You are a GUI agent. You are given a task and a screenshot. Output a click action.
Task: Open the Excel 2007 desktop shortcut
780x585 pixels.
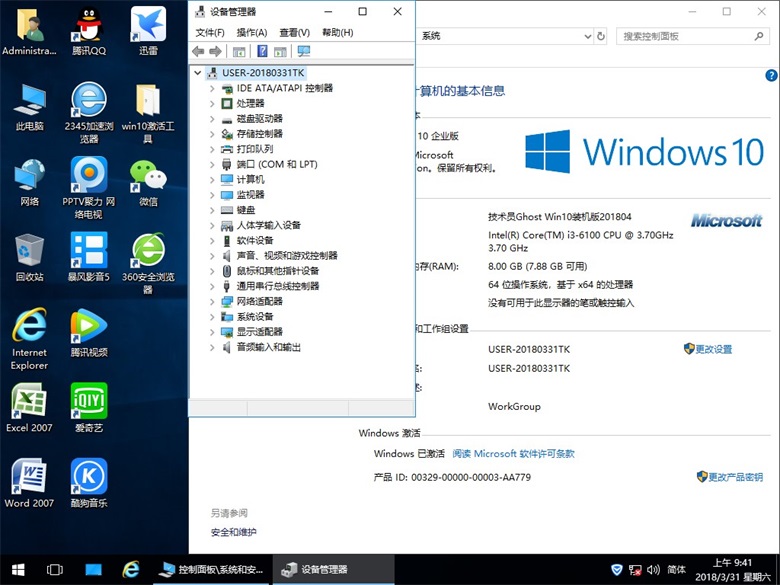tap(29, 407)
